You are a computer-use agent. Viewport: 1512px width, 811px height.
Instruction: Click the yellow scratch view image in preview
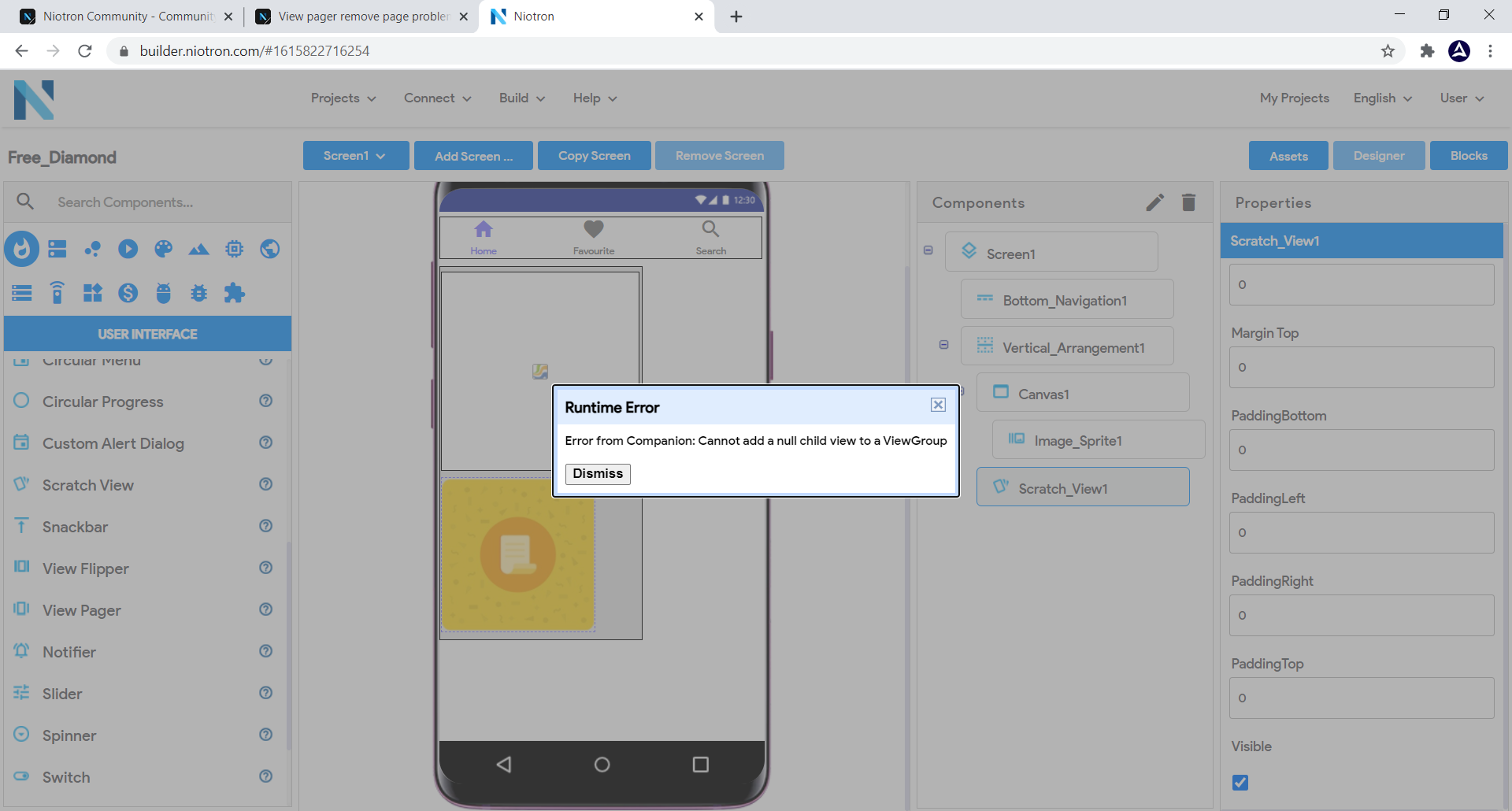[x=518, y=555]
